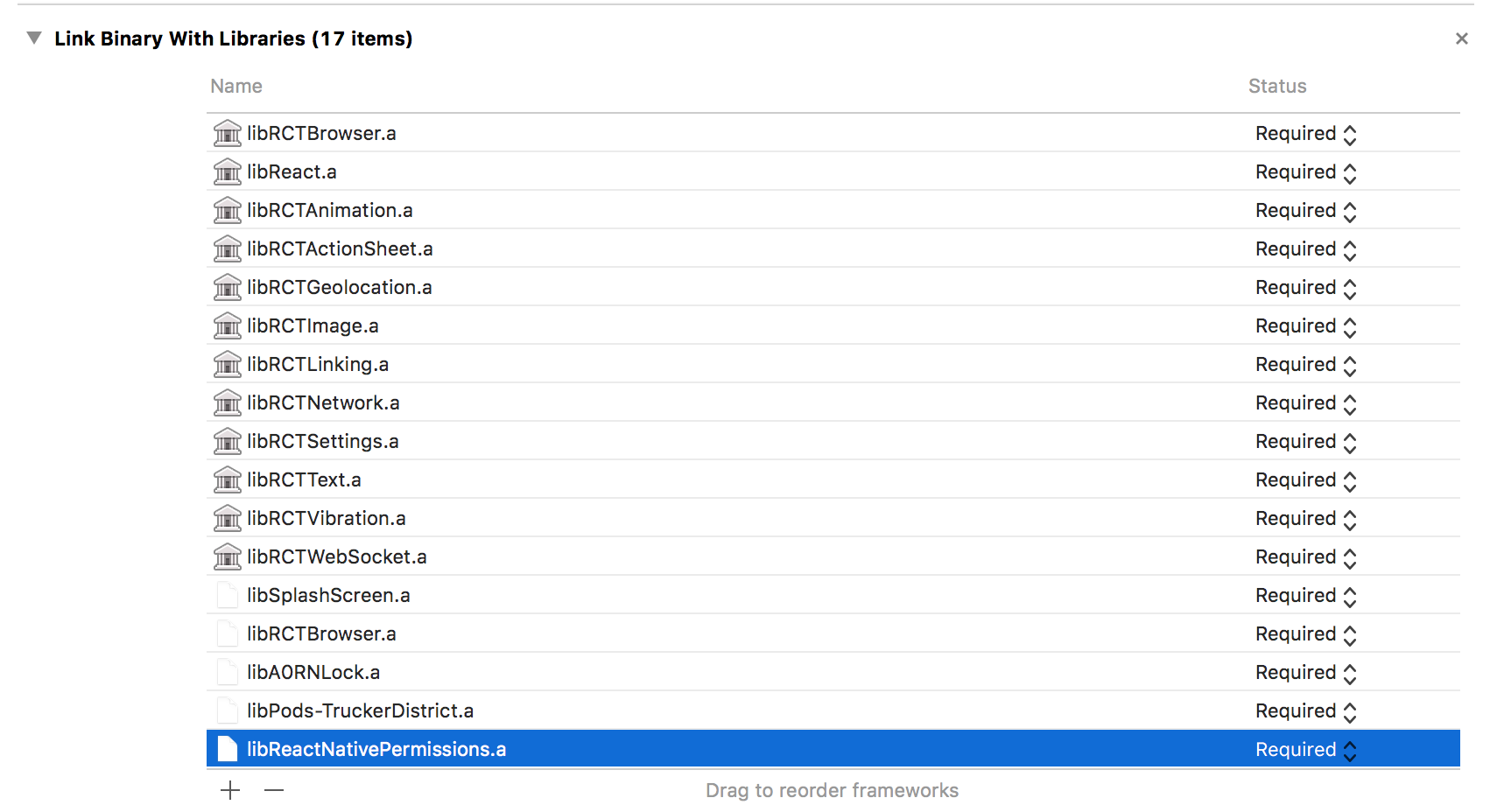Click the library icon for libRCTAnimation.a
Image resolution: width=1490 pixels, height=812 pixels.
[x=227, y=210]
